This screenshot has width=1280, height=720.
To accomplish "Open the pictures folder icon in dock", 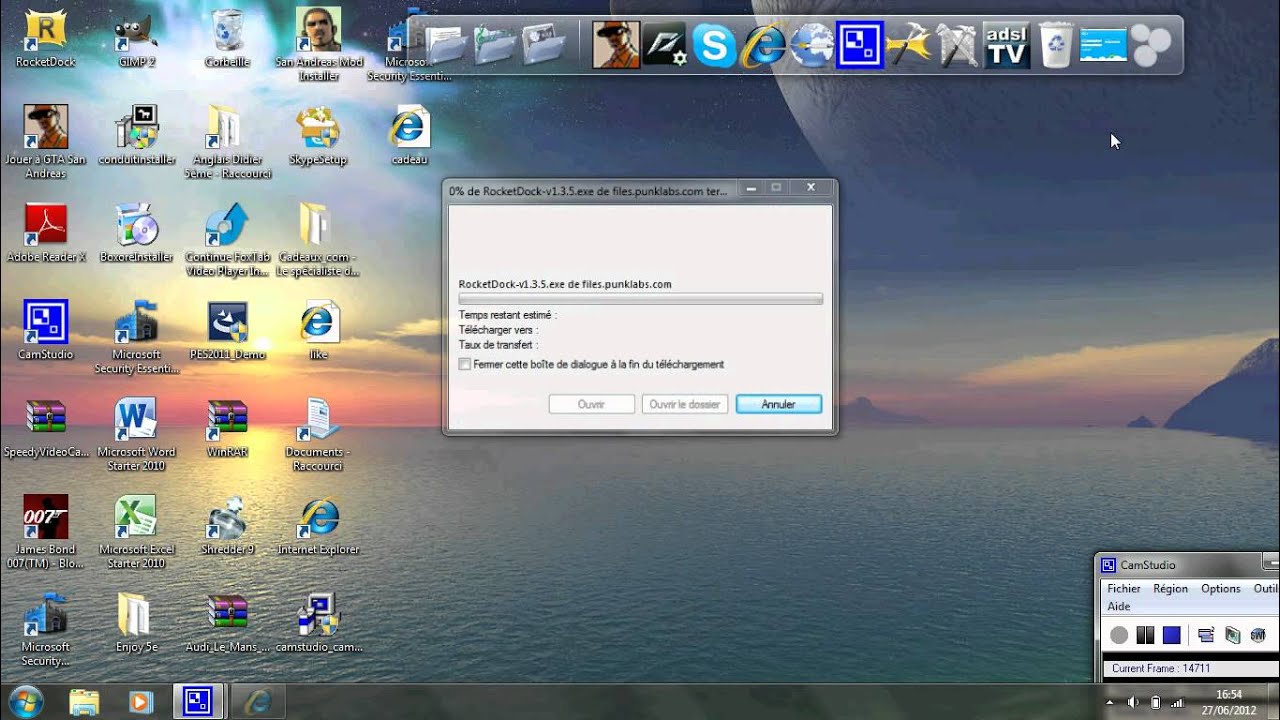I will tap(545, 46).
